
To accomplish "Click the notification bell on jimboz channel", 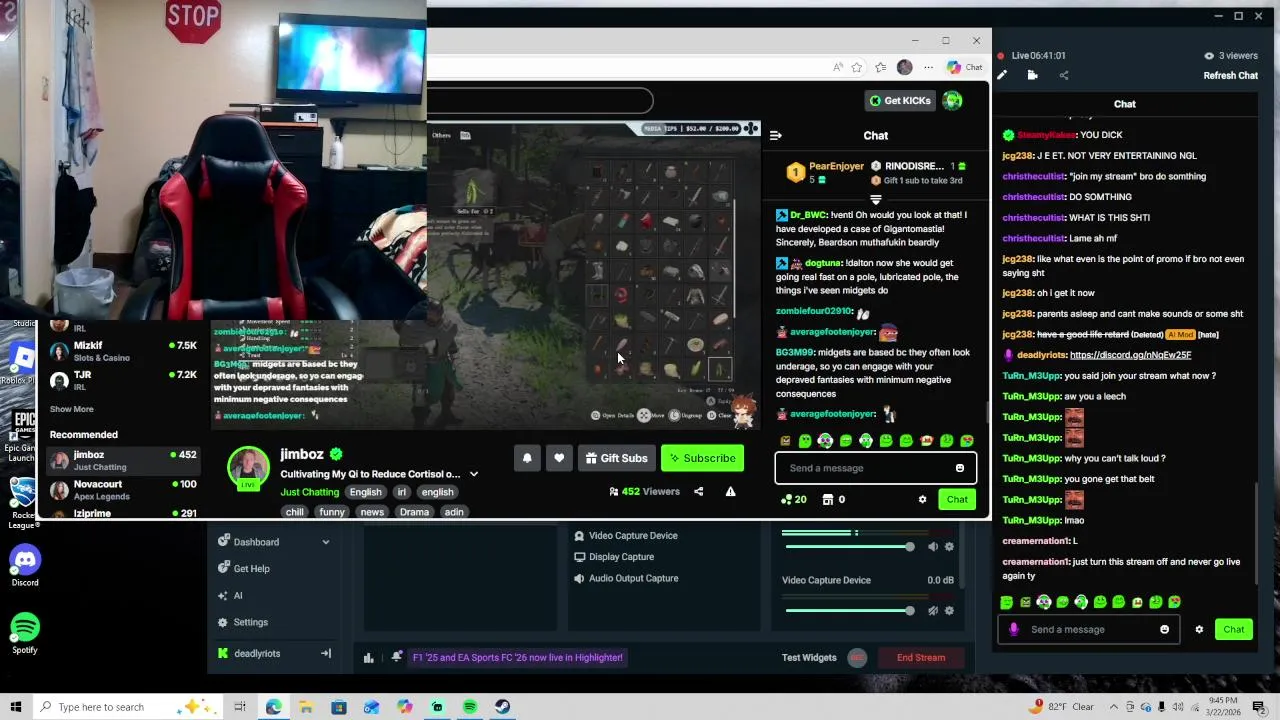I will (527, 458).
